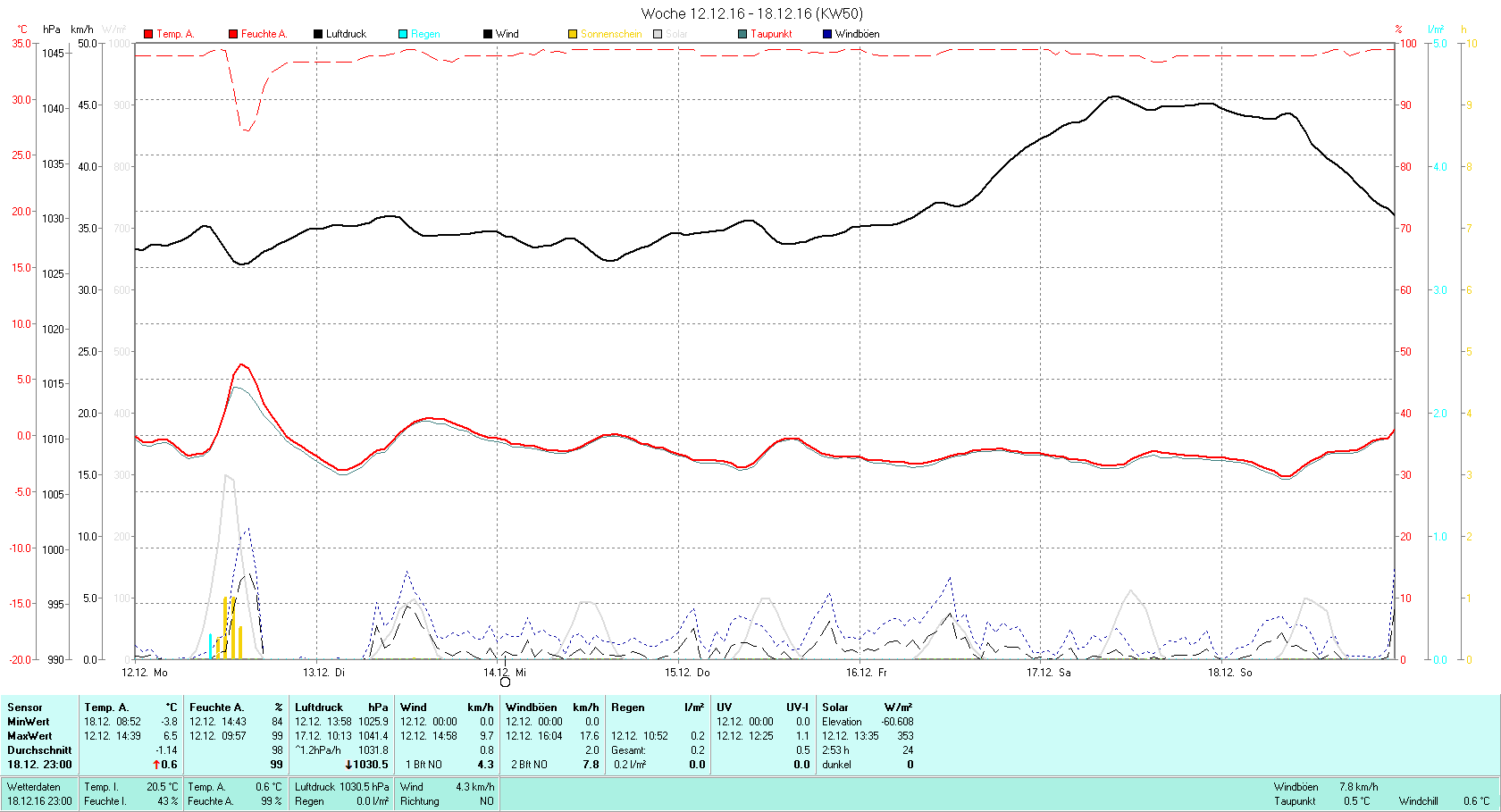Click the 15.12. Do date axis label

[x=687, y=673]
